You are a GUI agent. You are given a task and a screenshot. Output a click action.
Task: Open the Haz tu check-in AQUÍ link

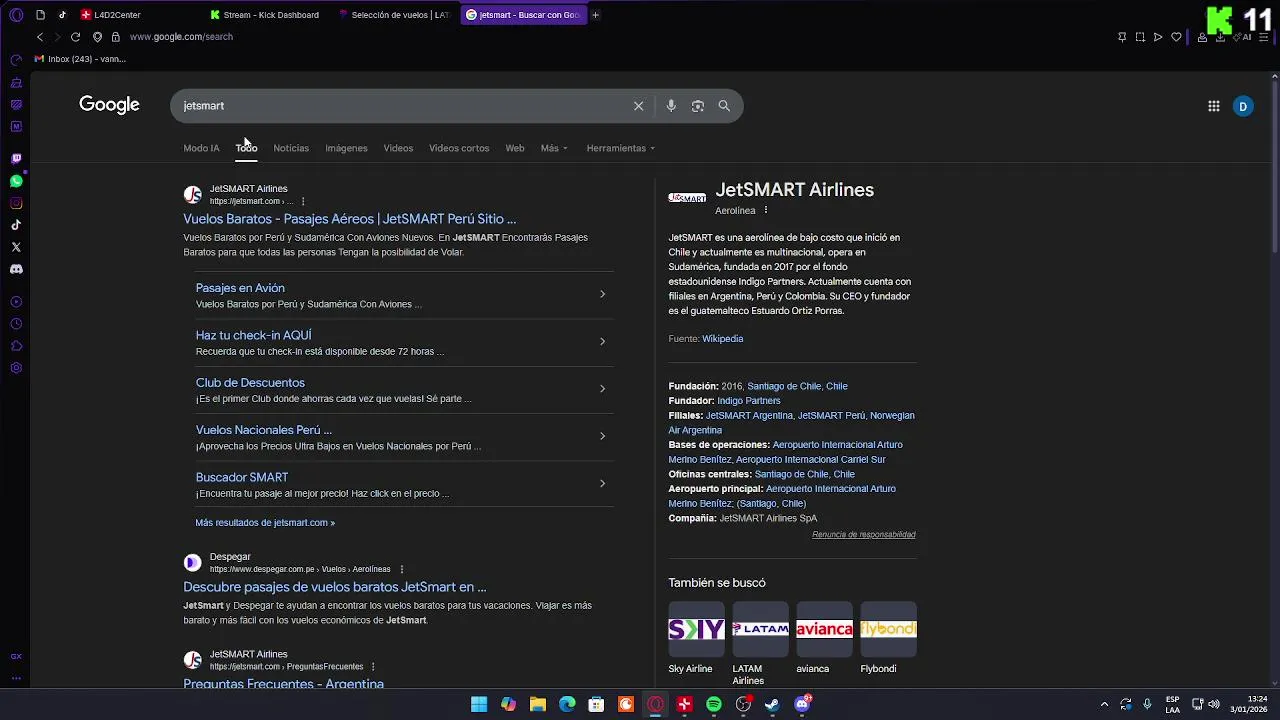254,335
